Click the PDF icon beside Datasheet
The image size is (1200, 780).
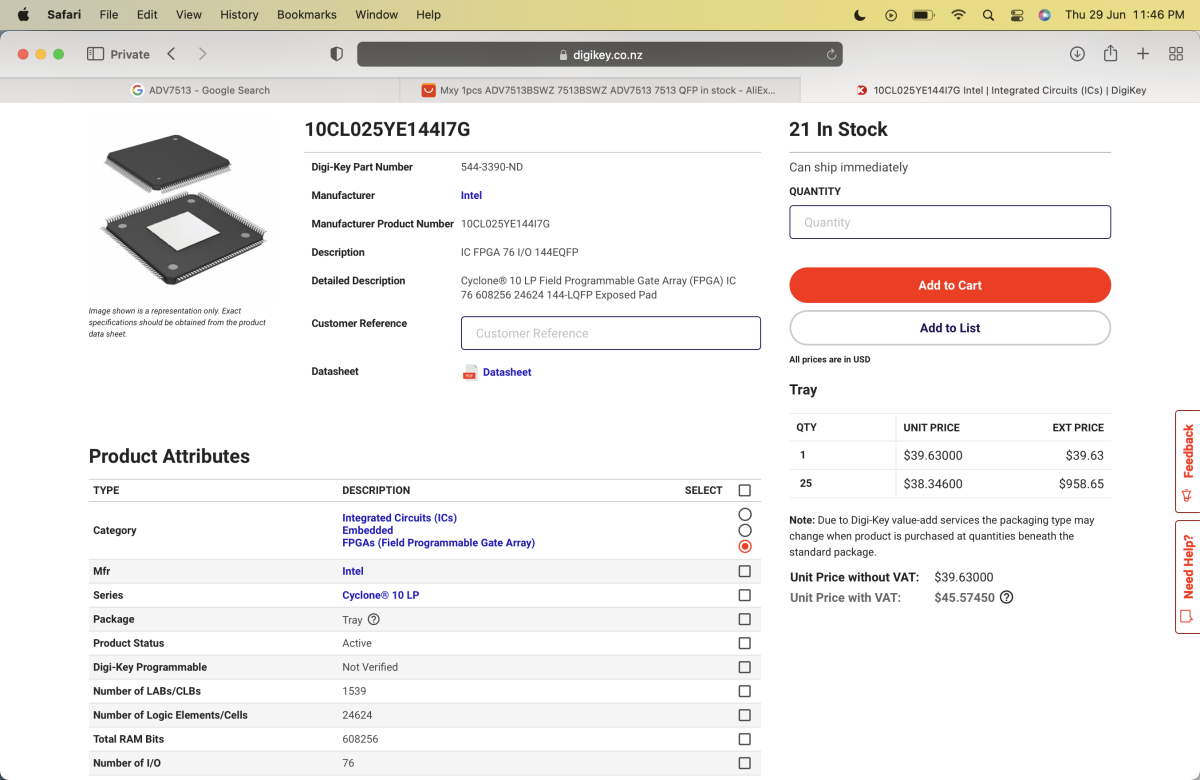(470, 372)
